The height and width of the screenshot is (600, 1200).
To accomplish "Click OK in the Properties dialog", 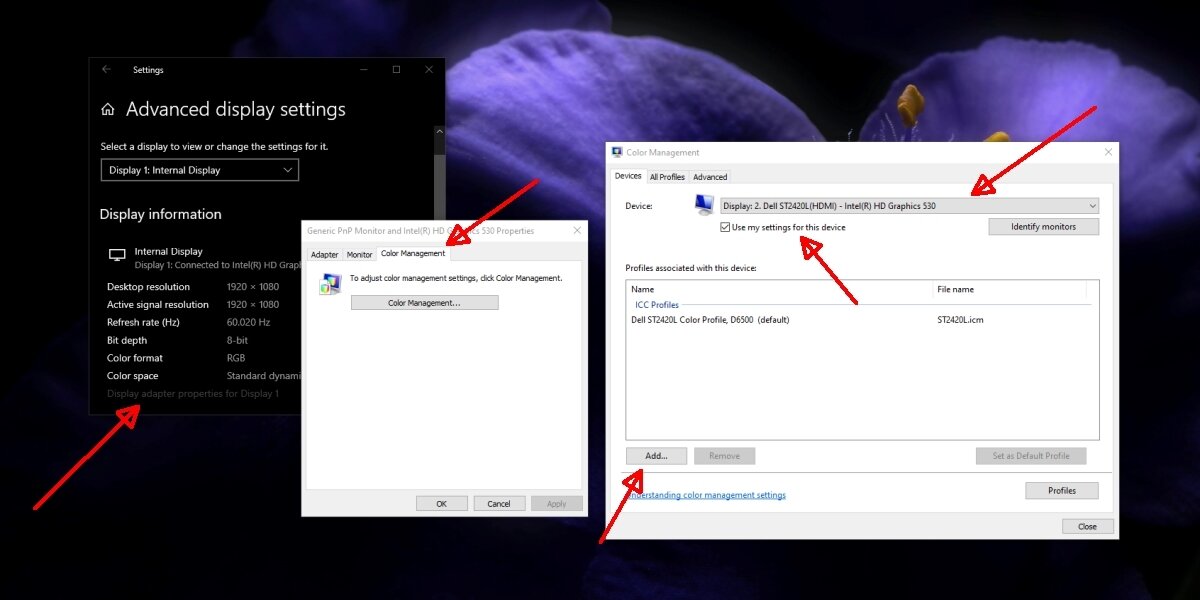I will (x=441, y=504).
